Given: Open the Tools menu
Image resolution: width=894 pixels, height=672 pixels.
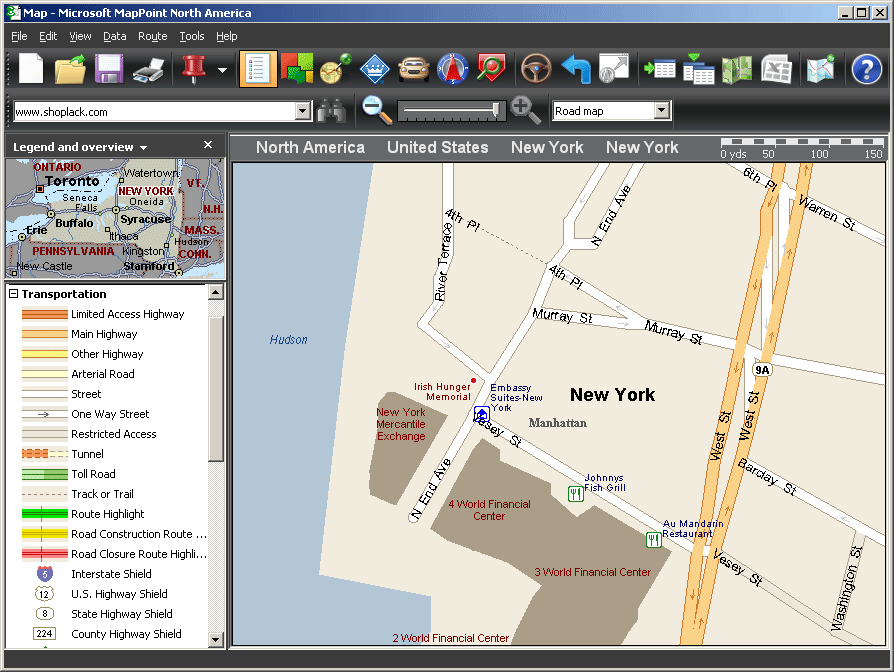Looking at the screenshot, I should (192, 36).
